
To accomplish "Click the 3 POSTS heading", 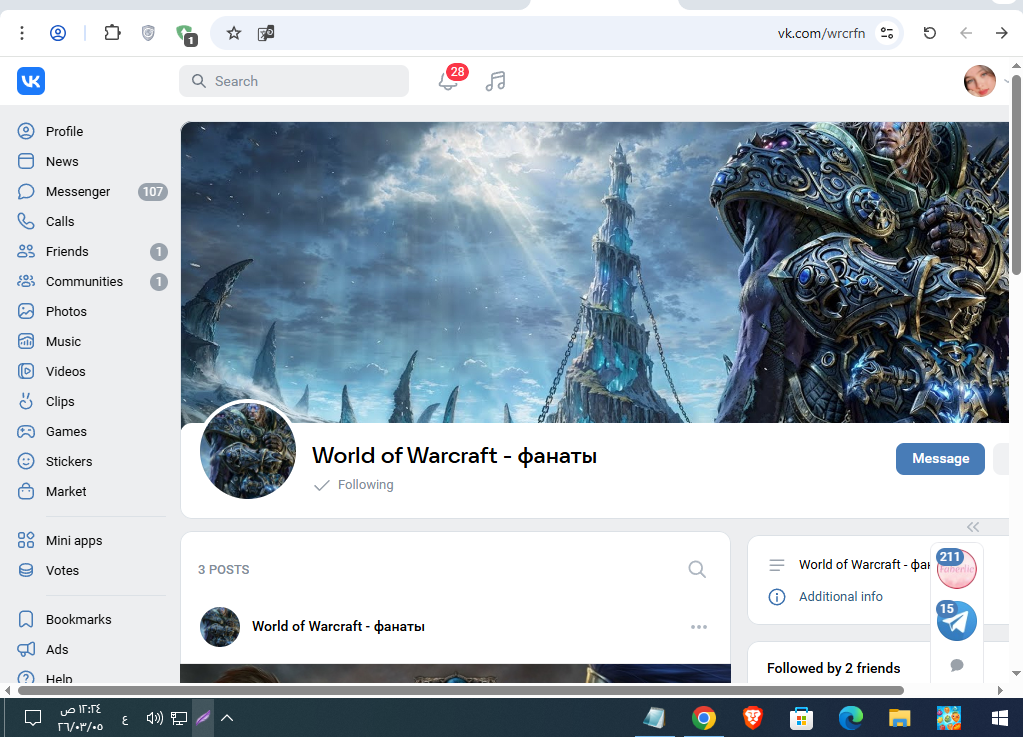I will point(224,569).
